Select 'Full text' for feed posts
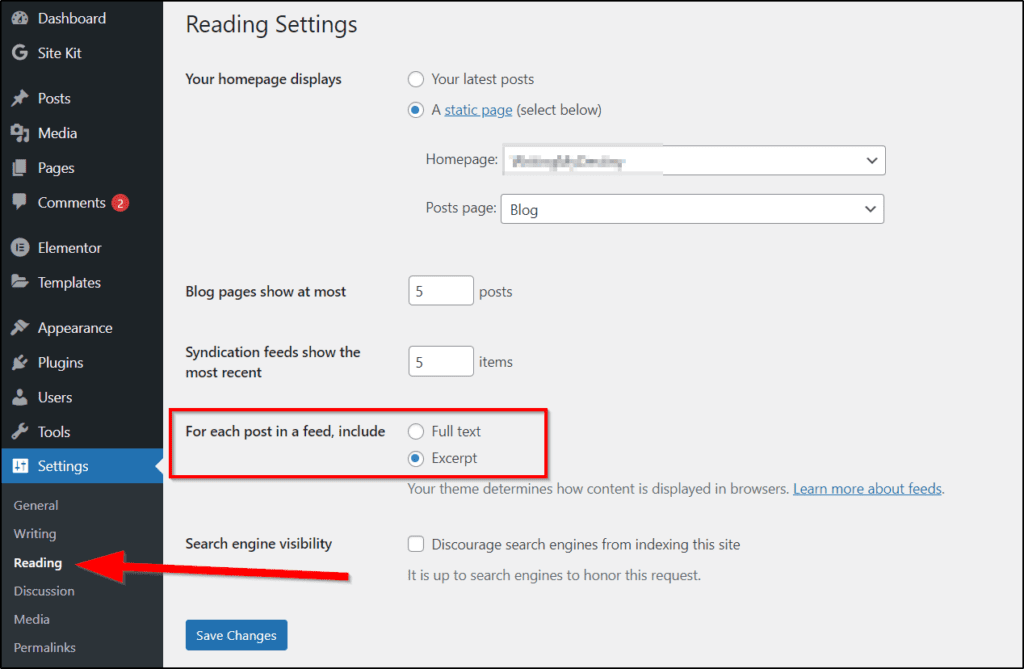Viewport: 1024px width, 669px height. (415, 431)
